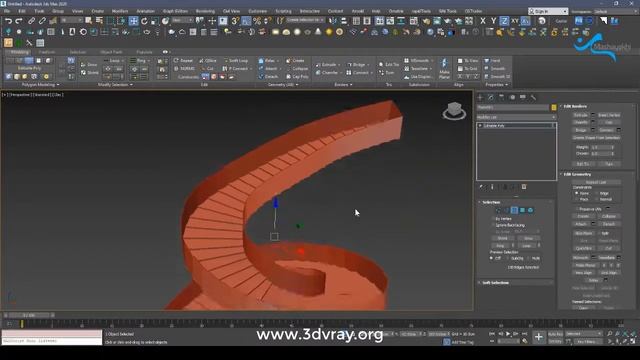This screenshot has width=640, height=360.
Task: Click the object color swatch
Action: click(x=554, y=107)
